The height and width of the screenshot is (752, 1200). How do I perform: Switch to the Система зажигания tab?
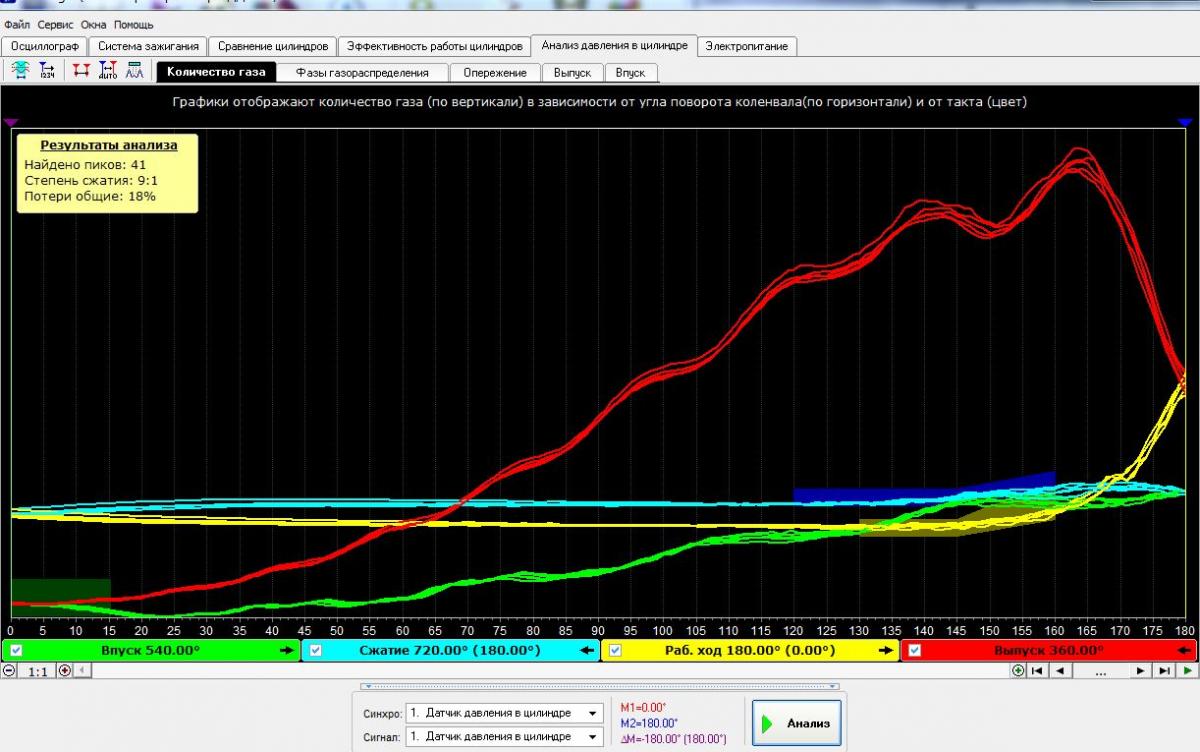tap(148, 46)
